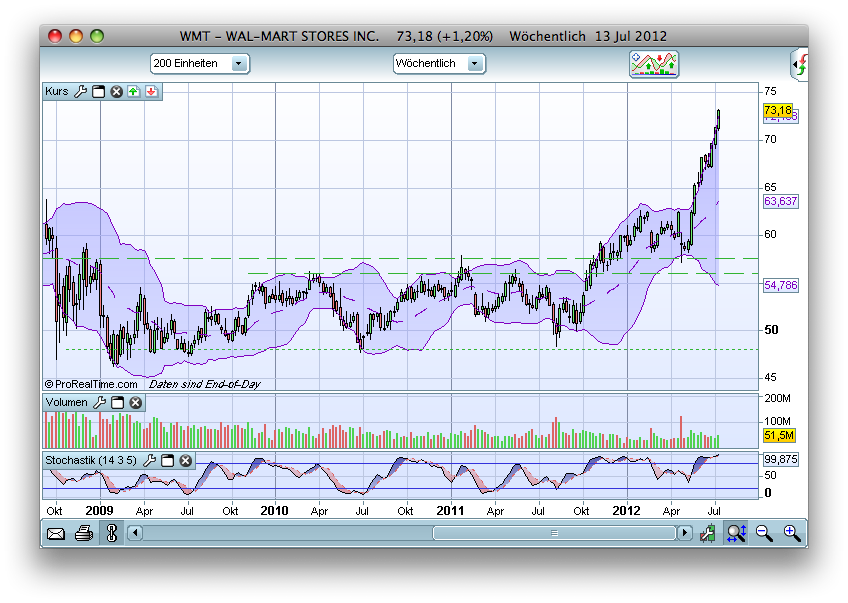This screenshot has height=603, width=848.
Task: Click the 63,637 Bollinger middle value label
Action: pos(781,201)
